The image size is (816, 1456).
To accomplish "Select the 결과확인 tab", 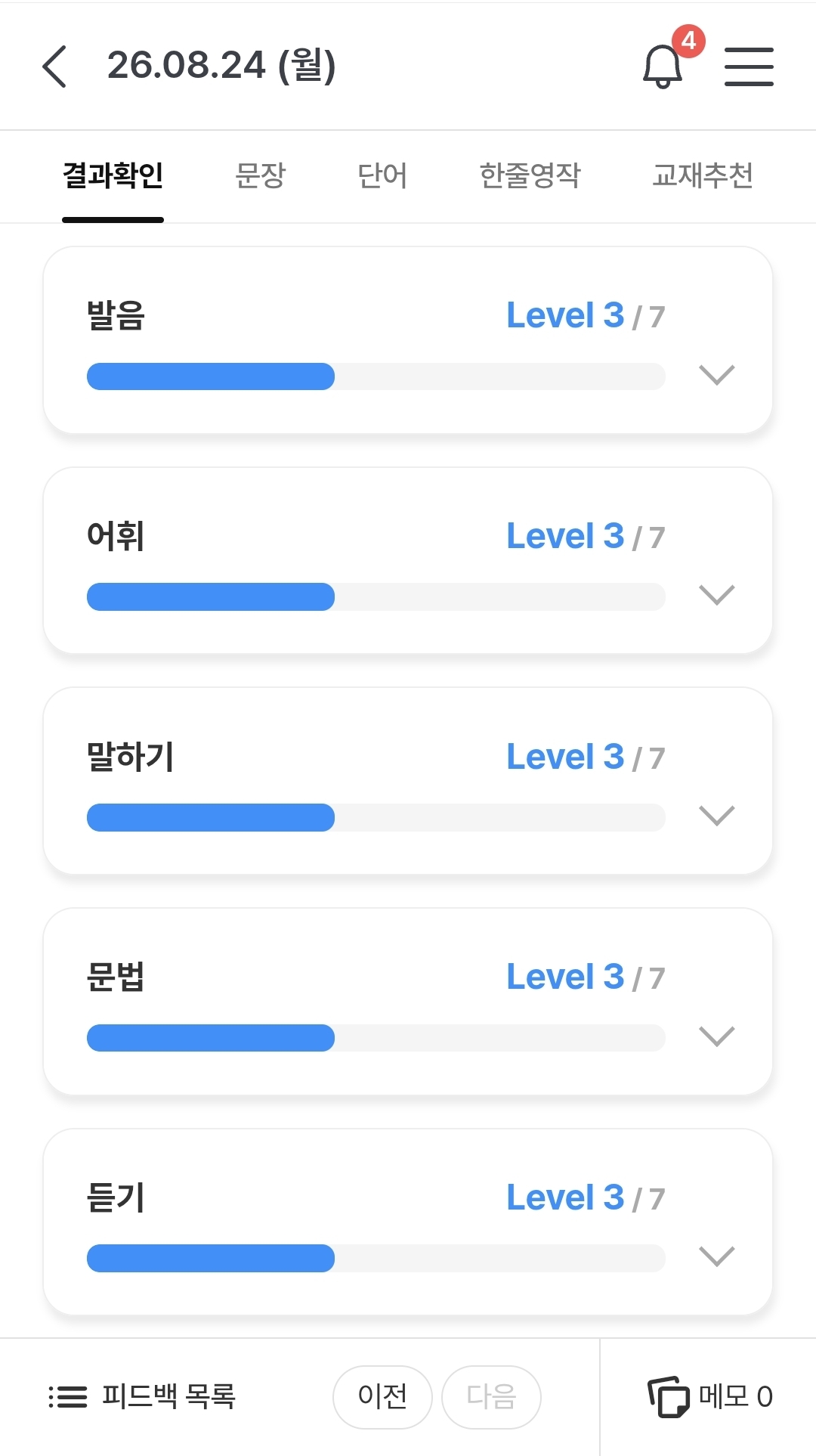I will coord(113,175).
